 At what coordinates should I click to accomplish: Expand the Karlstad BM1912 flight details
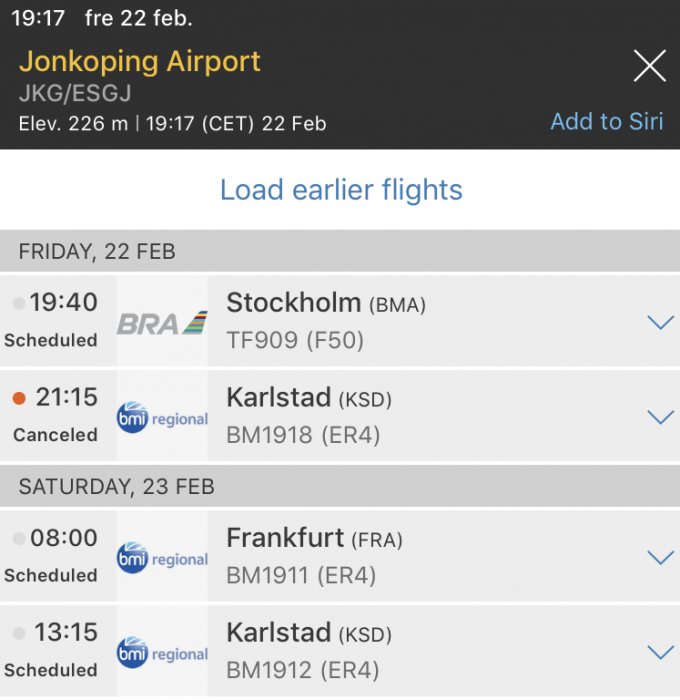660,652
